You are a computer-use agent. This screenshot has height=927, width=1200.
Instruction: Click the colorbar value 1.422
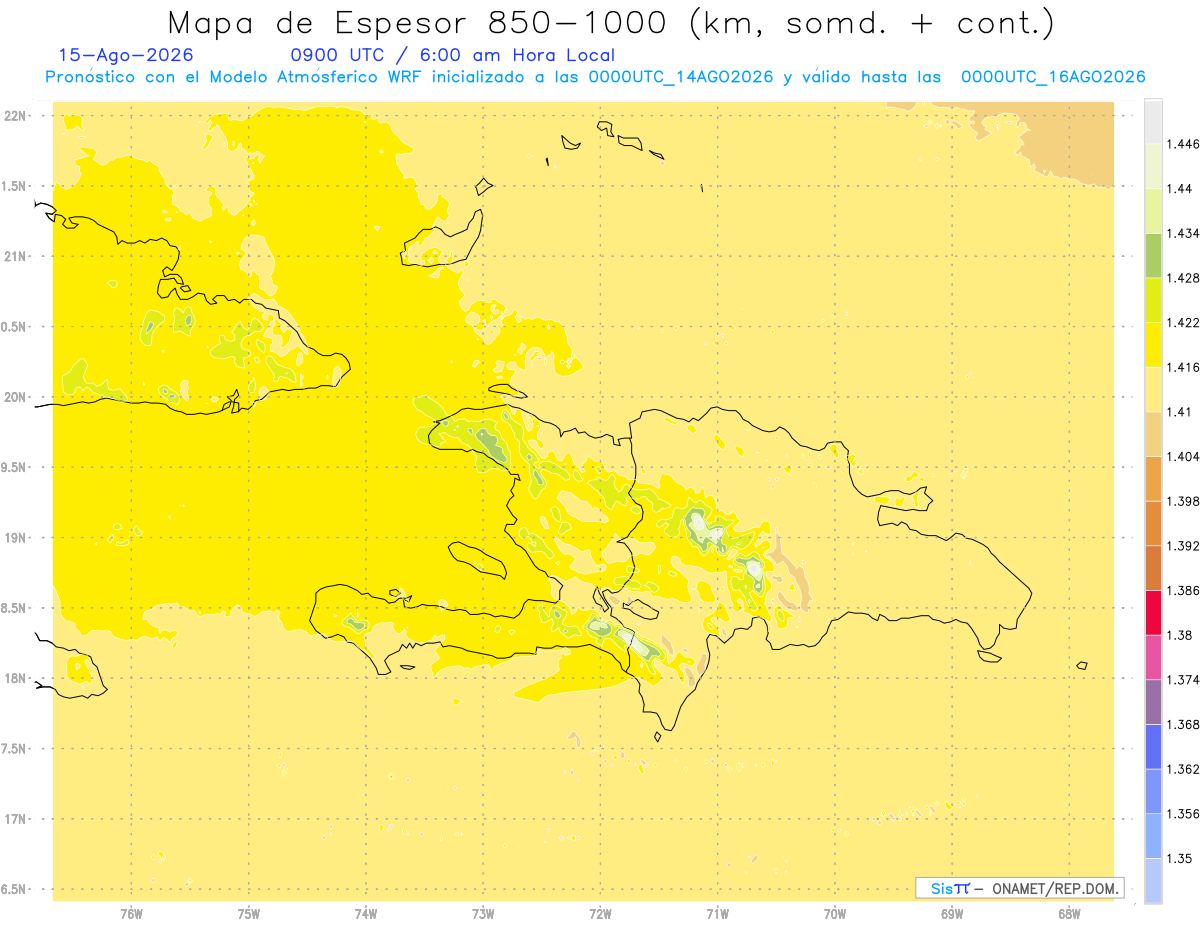(1183, 323)
